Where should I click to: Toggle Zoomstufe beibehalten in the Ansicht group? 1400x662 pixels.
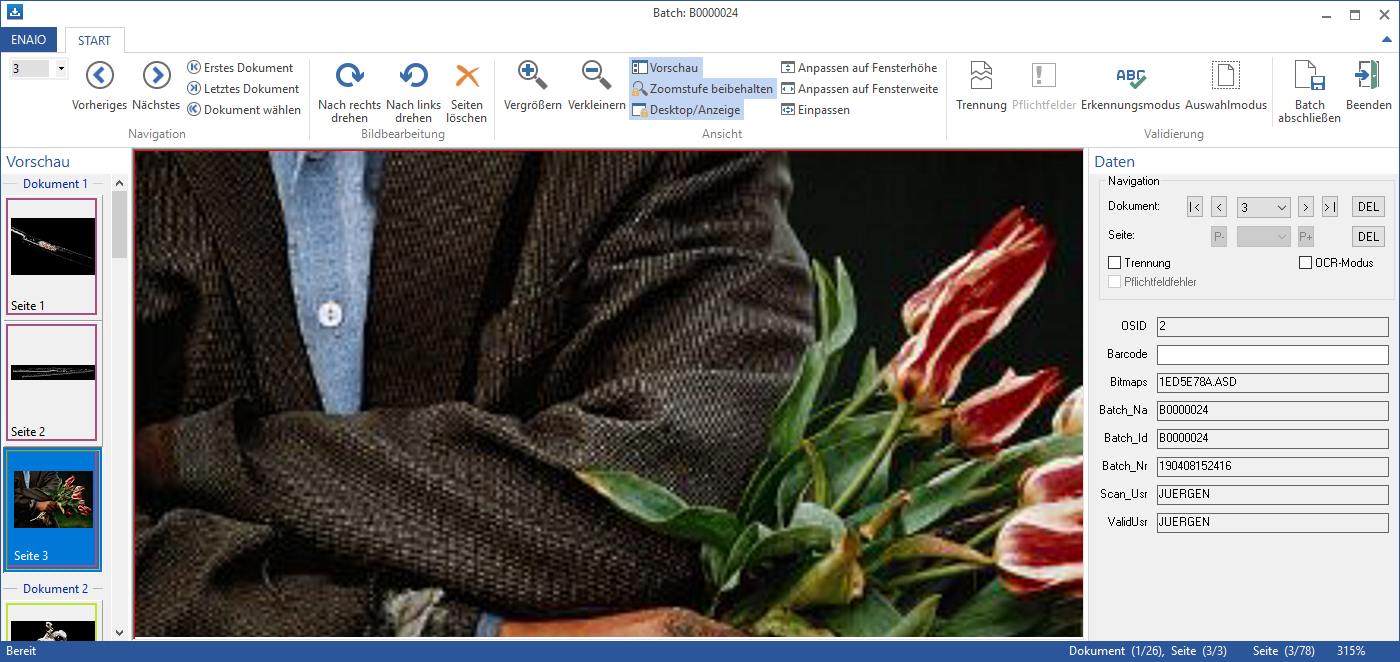[701, 88]
